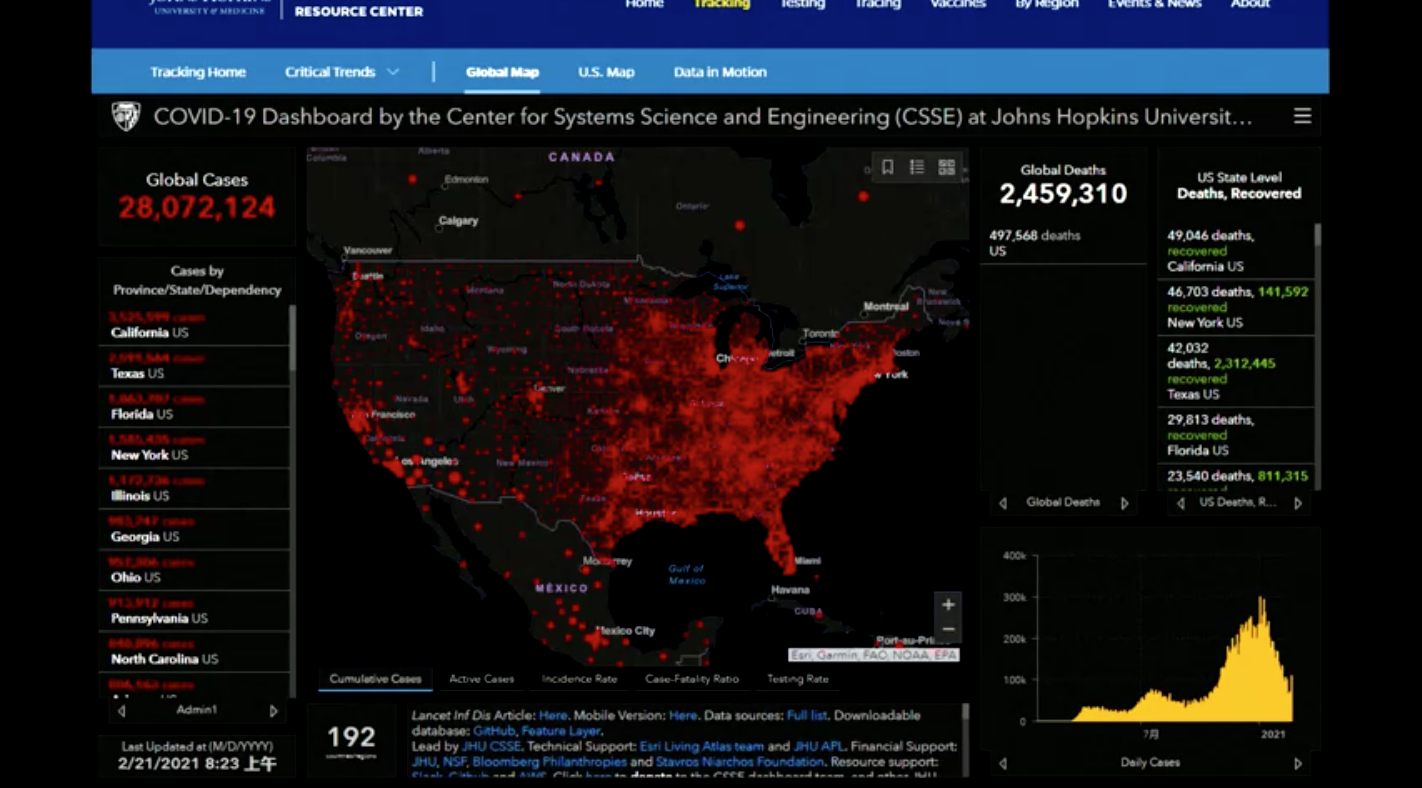
Task: Go to previous Global Deaths panel
Action: [1003, 503]
